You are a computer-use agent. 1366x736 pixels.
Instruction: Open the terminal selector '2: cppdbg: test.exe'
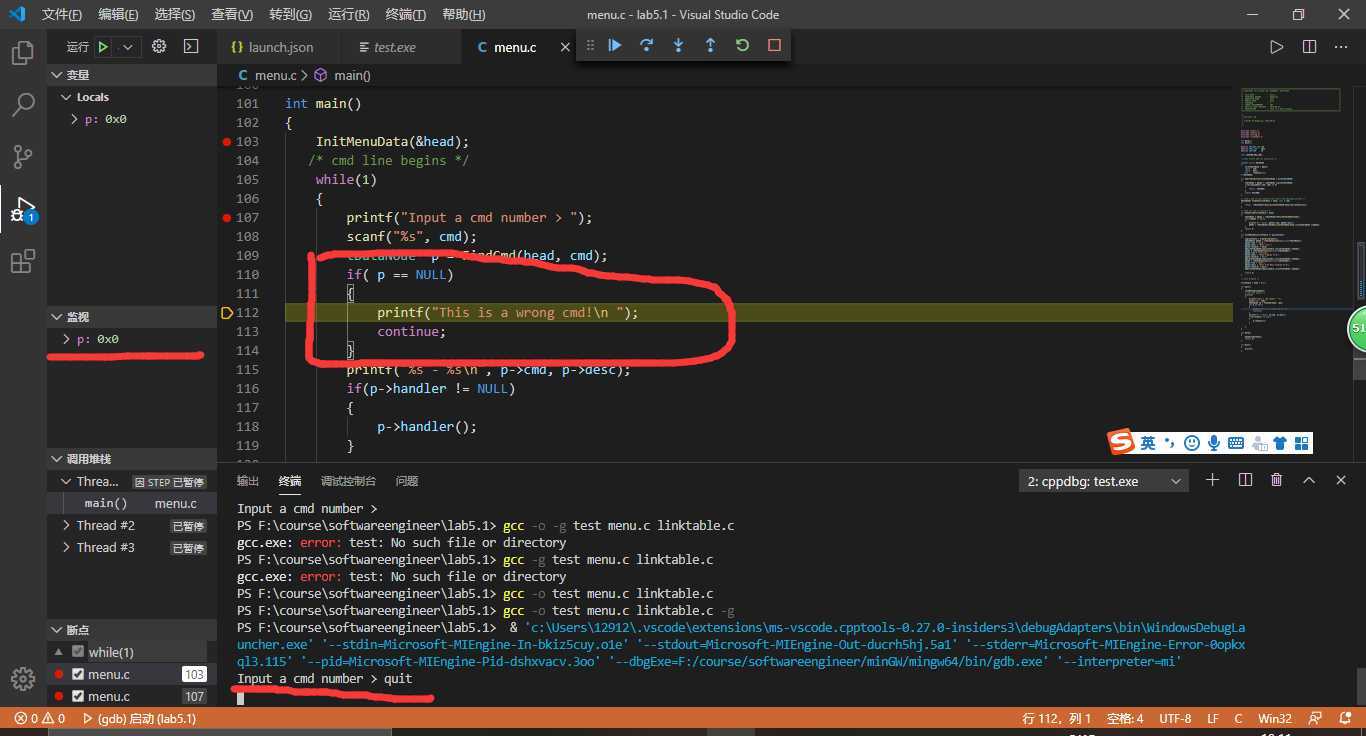point(1104,481)
